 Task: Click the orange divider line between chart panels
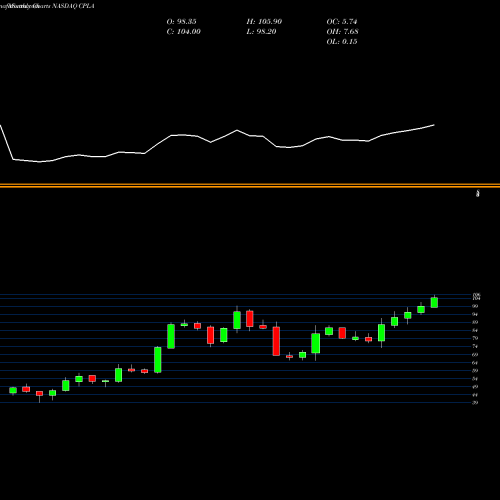tap(250, 186)
